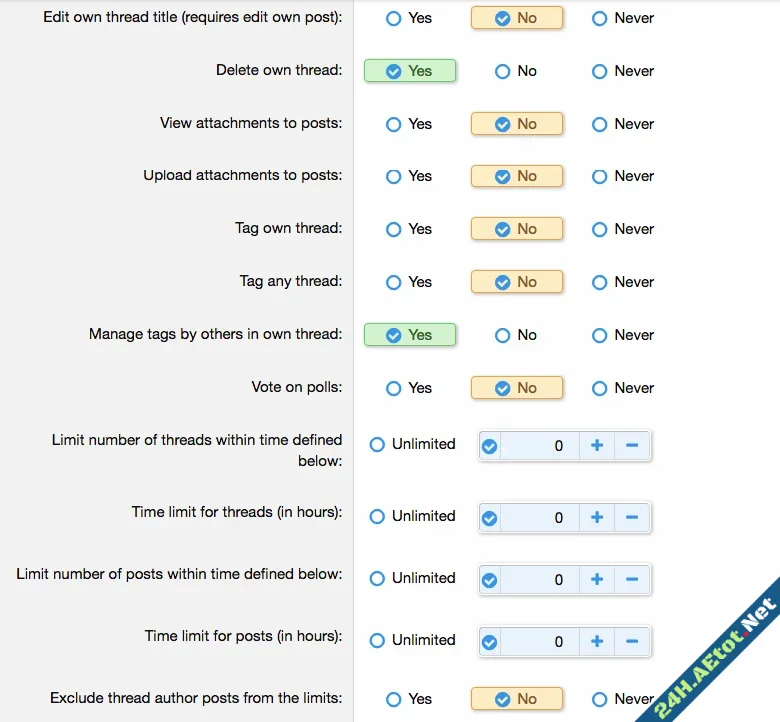
Task: Select No for Manage tags by others
Action: [x=503, y=335]
